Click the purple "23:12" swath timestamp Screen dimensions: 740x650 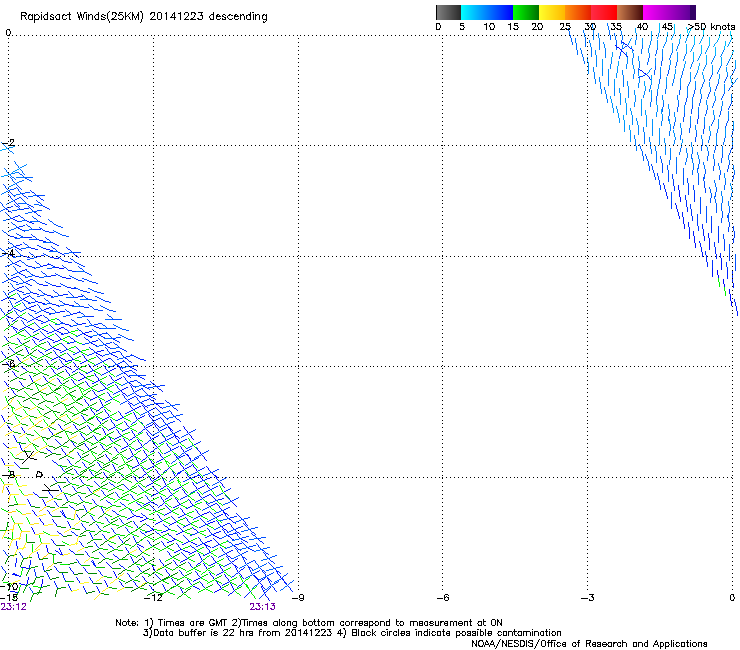(14, 607)
